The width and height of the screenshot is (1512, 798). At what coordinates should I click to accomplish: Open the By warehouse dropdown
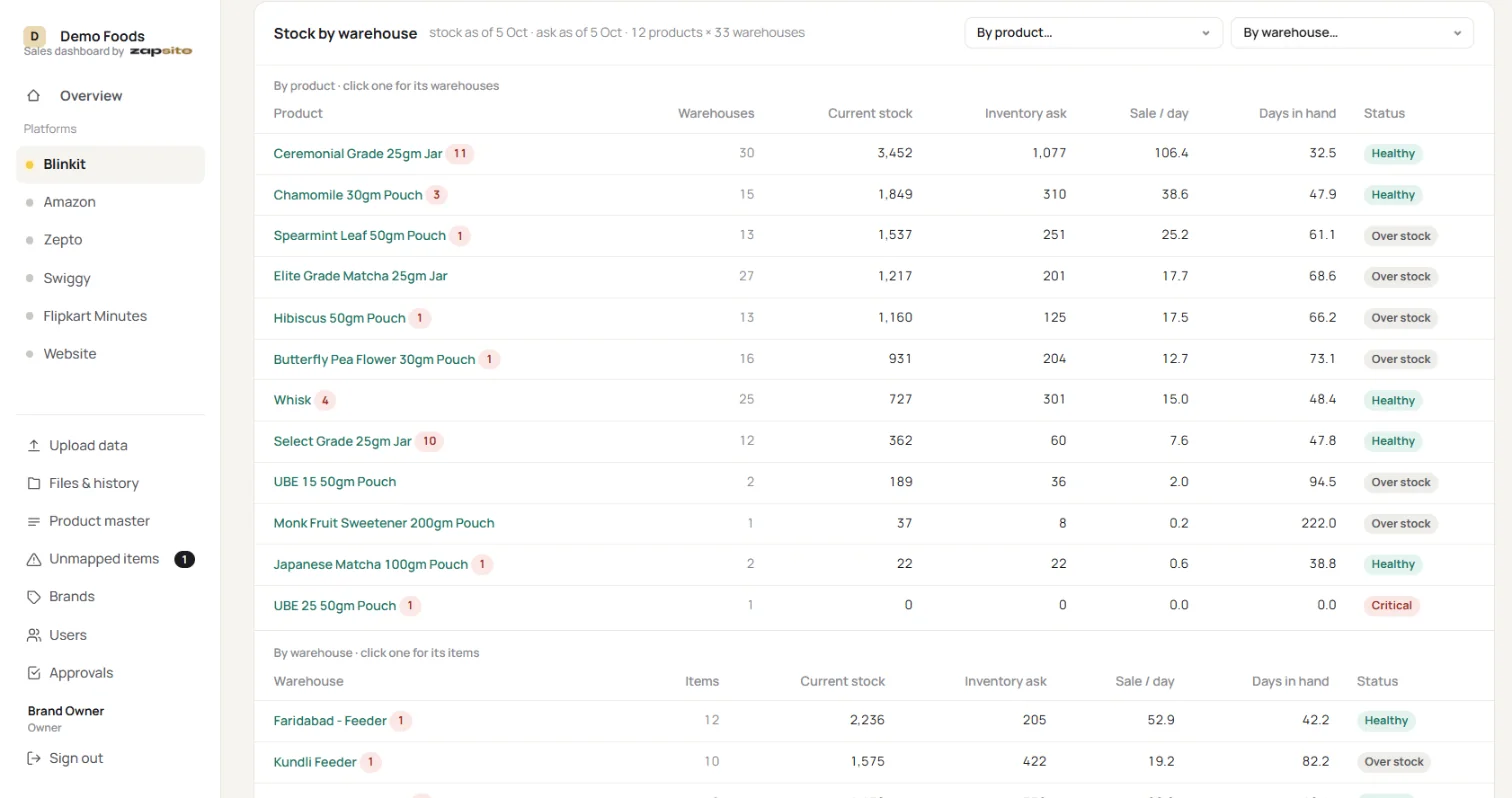1351,33
